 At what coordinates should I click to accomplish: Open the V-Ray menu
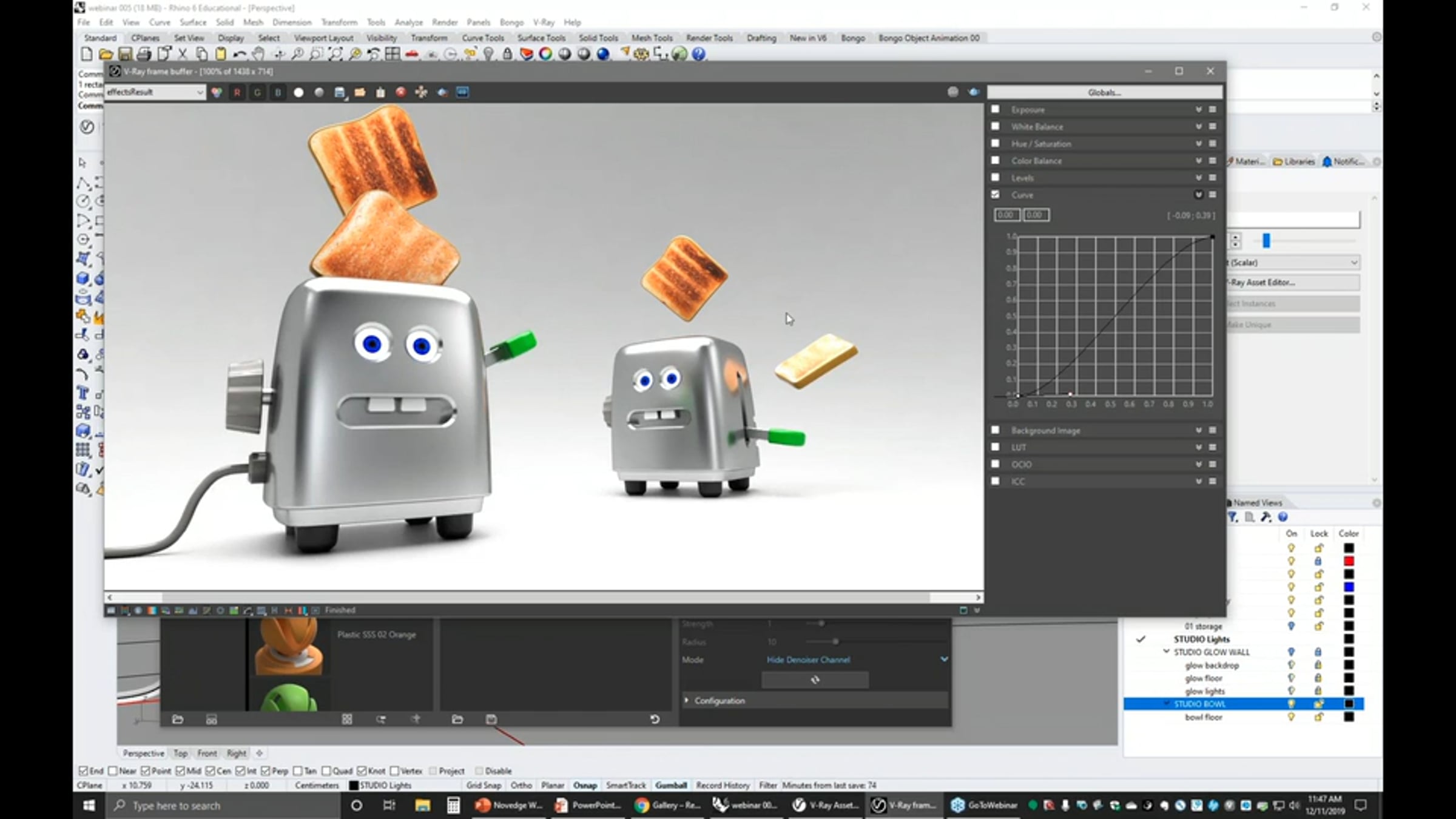click(x=544, y=22)
